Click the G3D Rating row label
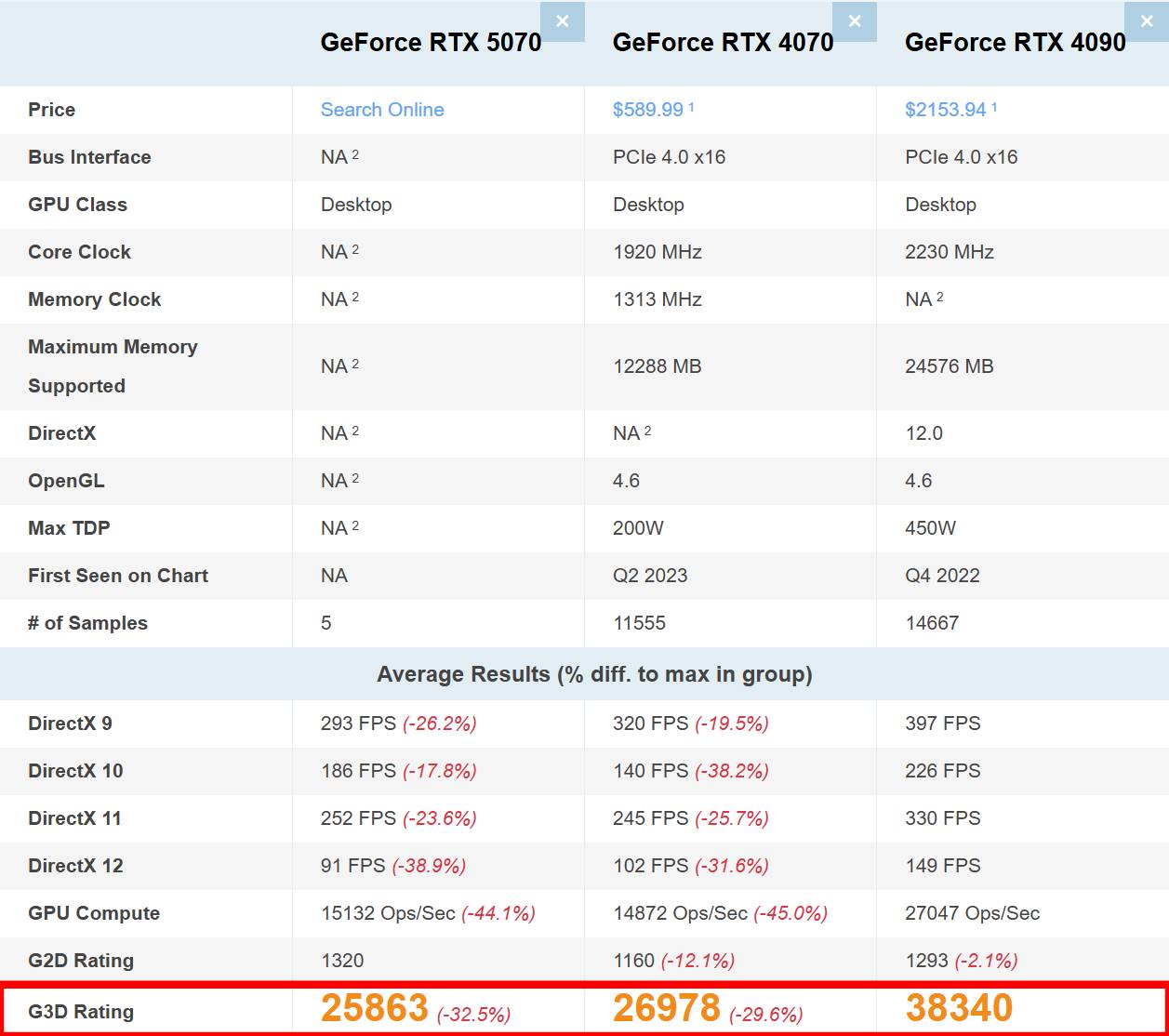The image size is (1169, 1036). coord(81,1012)
